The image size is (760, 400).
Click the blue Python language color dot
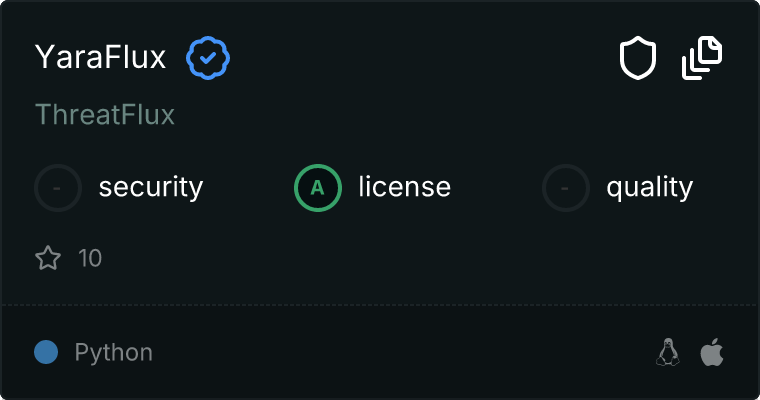(x=46, y=352)
